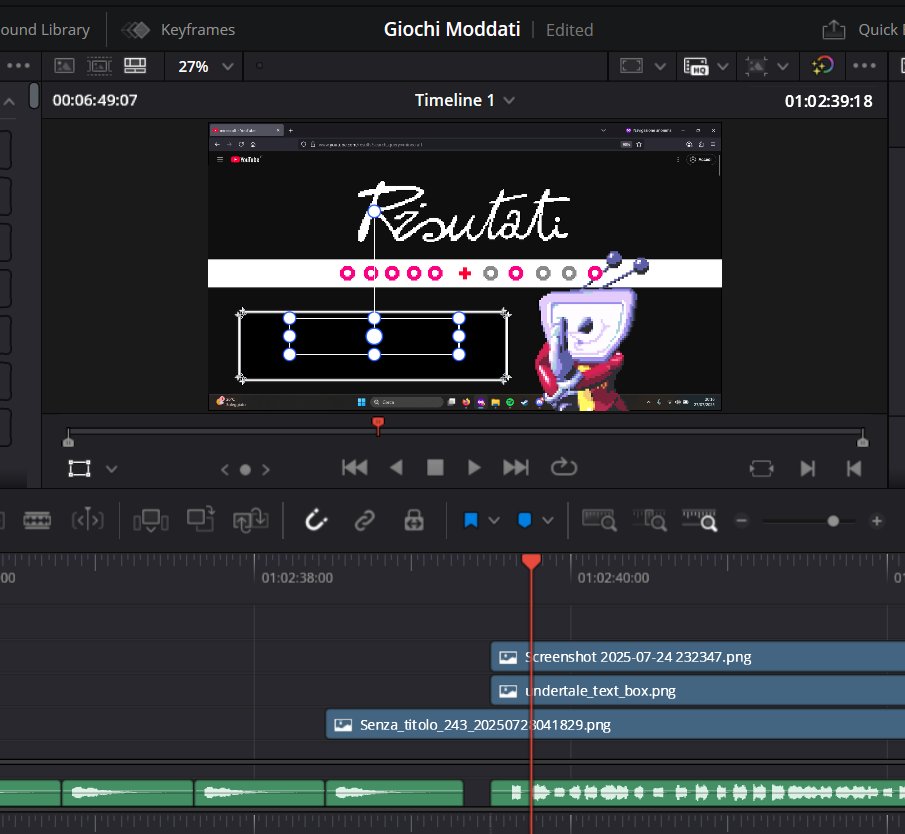Toggle timeline snapping magnet
The image size is (905, 834).
316,521
